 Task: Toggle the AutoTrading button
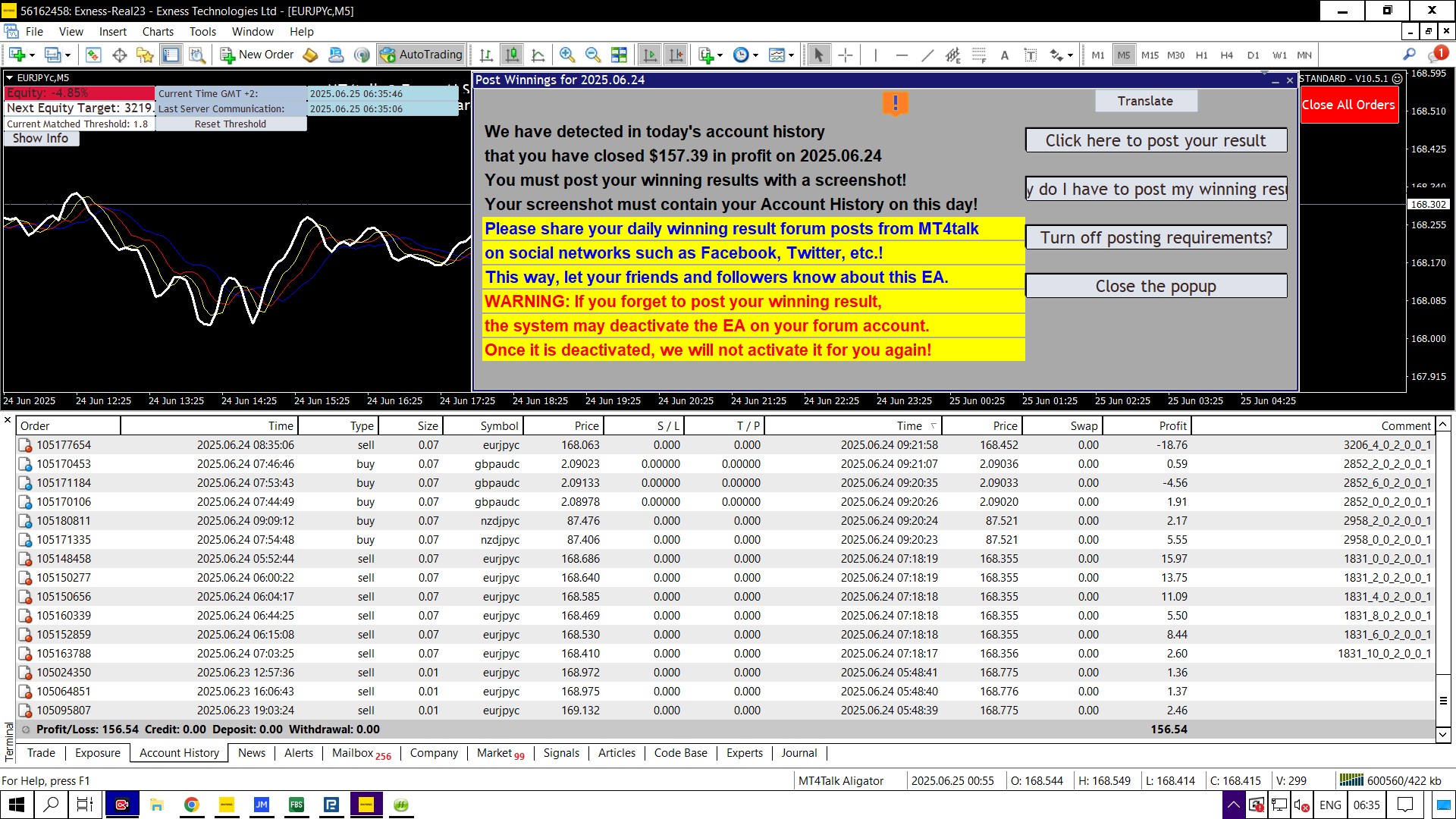(x=422, y=55)
